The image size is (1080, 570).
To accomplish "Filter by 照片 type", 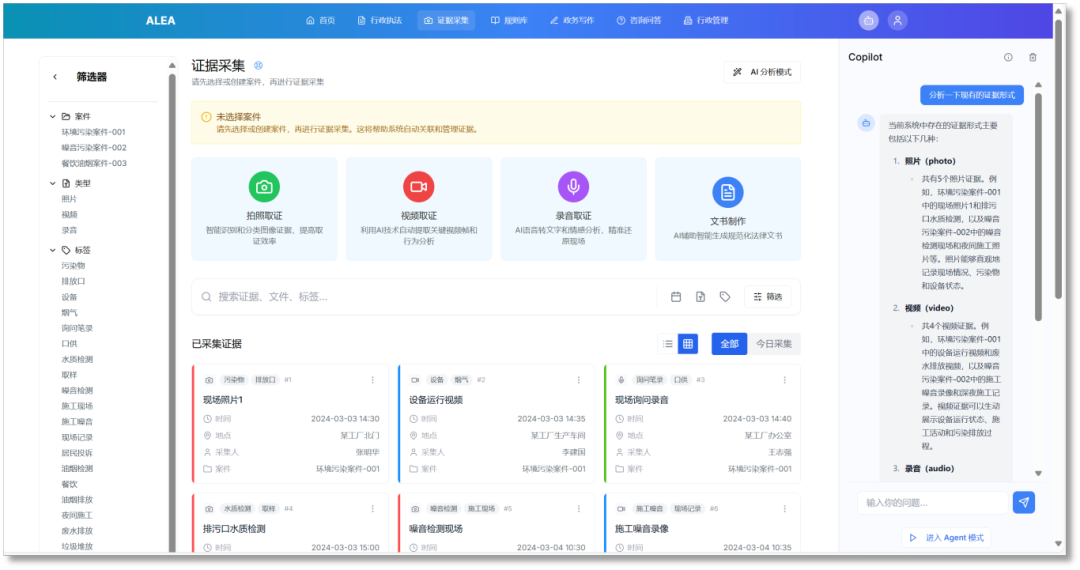I will [x=69, y=199].
